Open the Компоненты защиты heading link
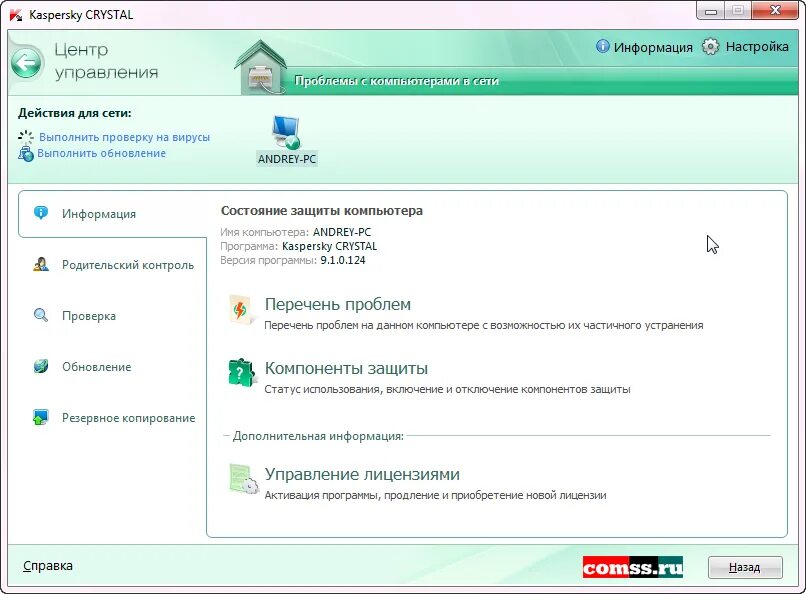The image size is (806, 594). (346, 368)
